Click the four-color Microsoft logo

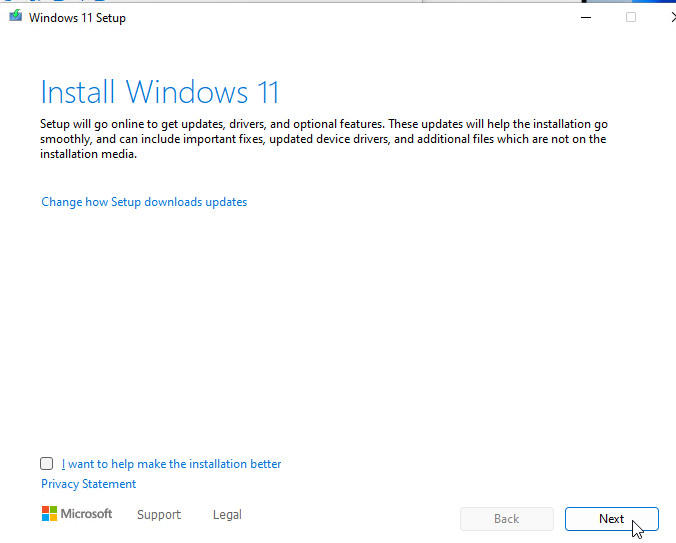coord(49,514)
